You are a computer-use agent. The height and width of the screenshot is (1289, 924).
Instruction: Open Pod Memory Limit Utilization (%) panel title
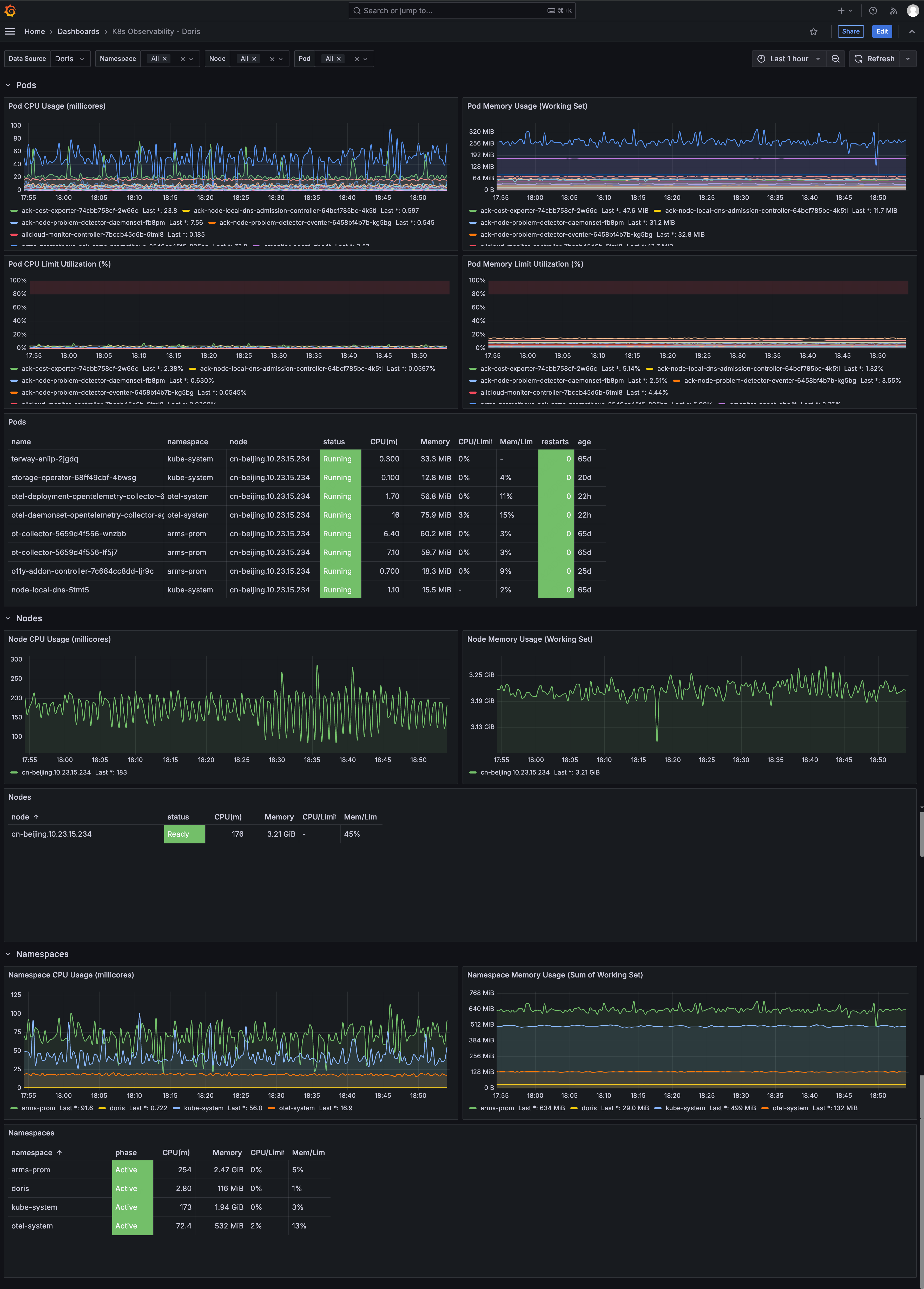[525, 264]
